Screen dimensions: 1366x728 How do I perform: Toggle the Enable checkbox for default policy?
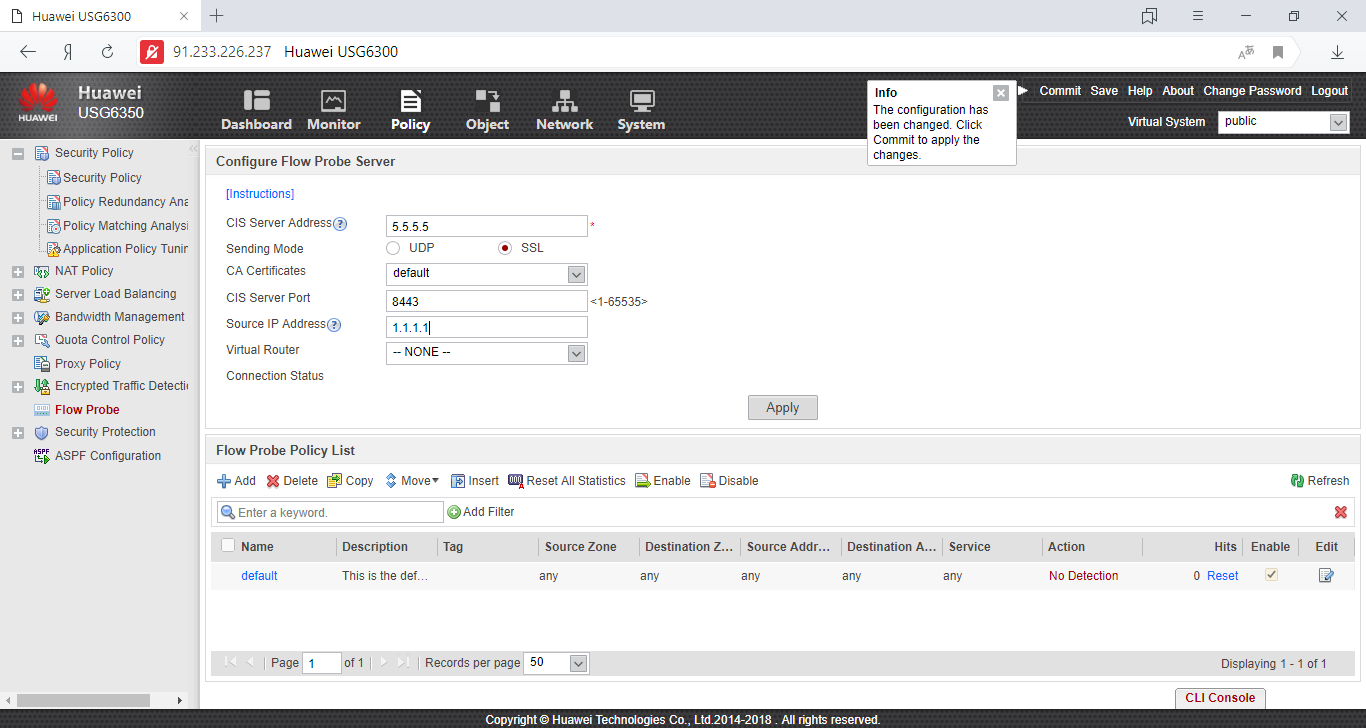(1271, 575)
